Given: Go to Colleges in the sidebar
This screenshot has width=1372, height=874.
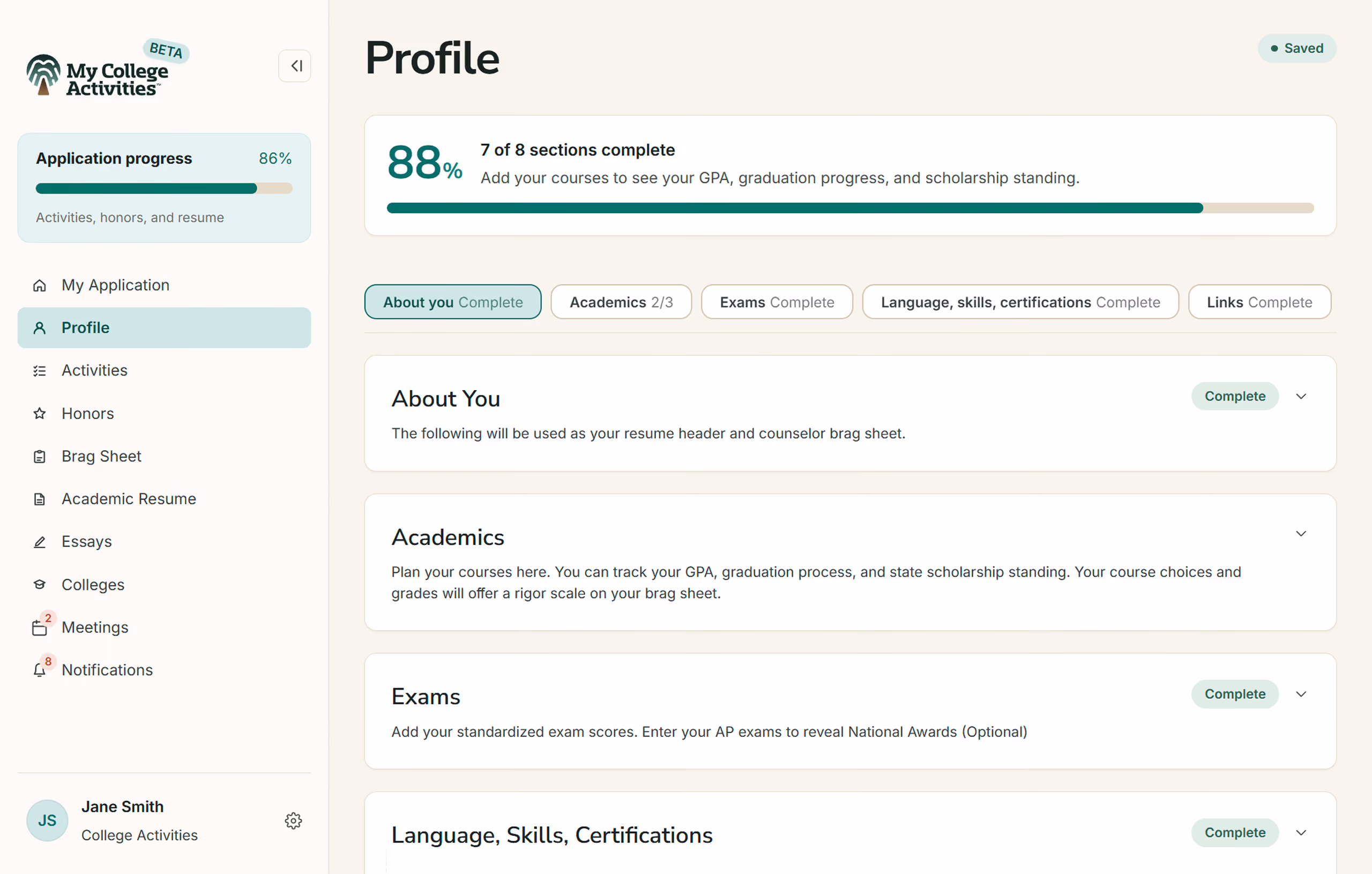Looking at the screenshot, I should 164,585.
